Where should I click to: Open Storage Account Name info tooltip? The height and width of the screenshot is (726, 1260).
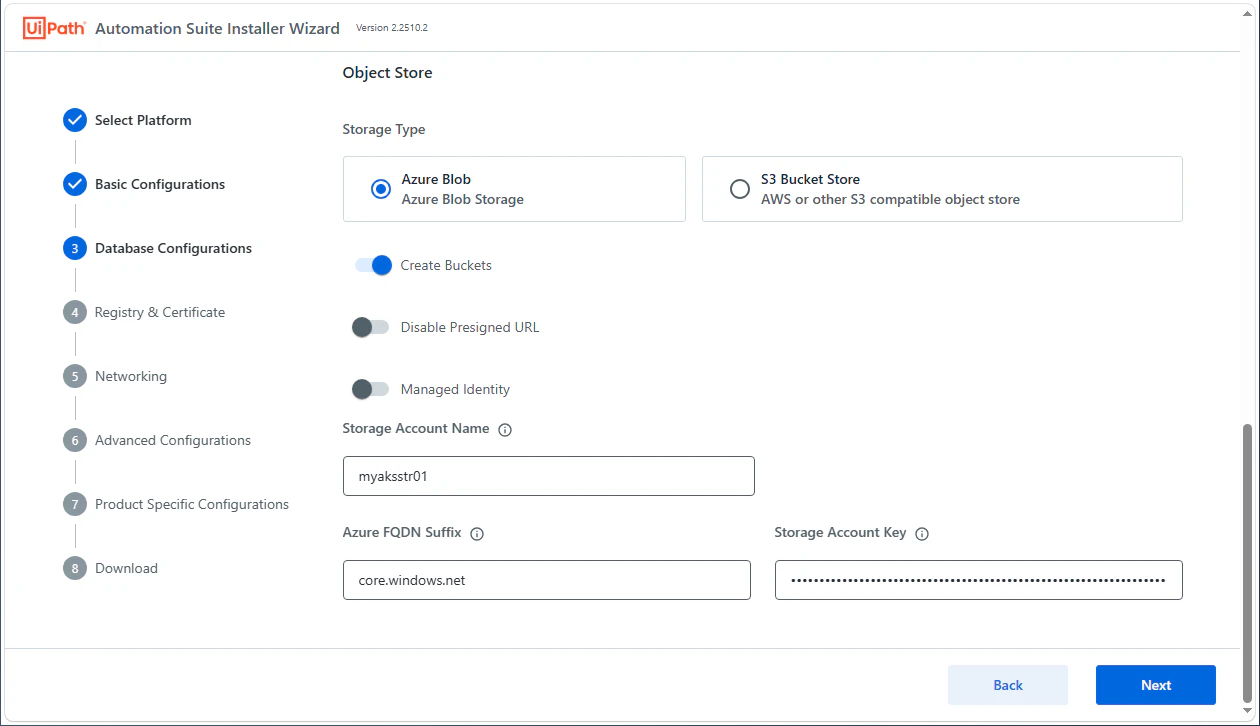point(505,430)
